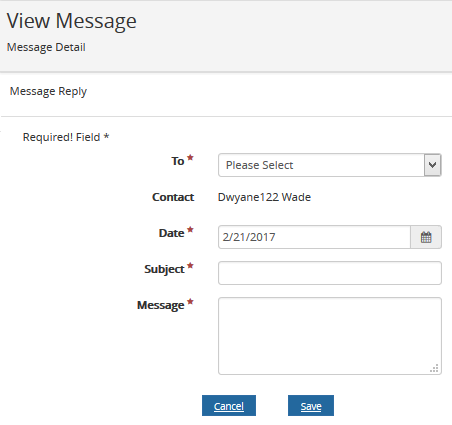The image size is (452, 425).
Task: Focus the Subject text field
Action: 330,273
